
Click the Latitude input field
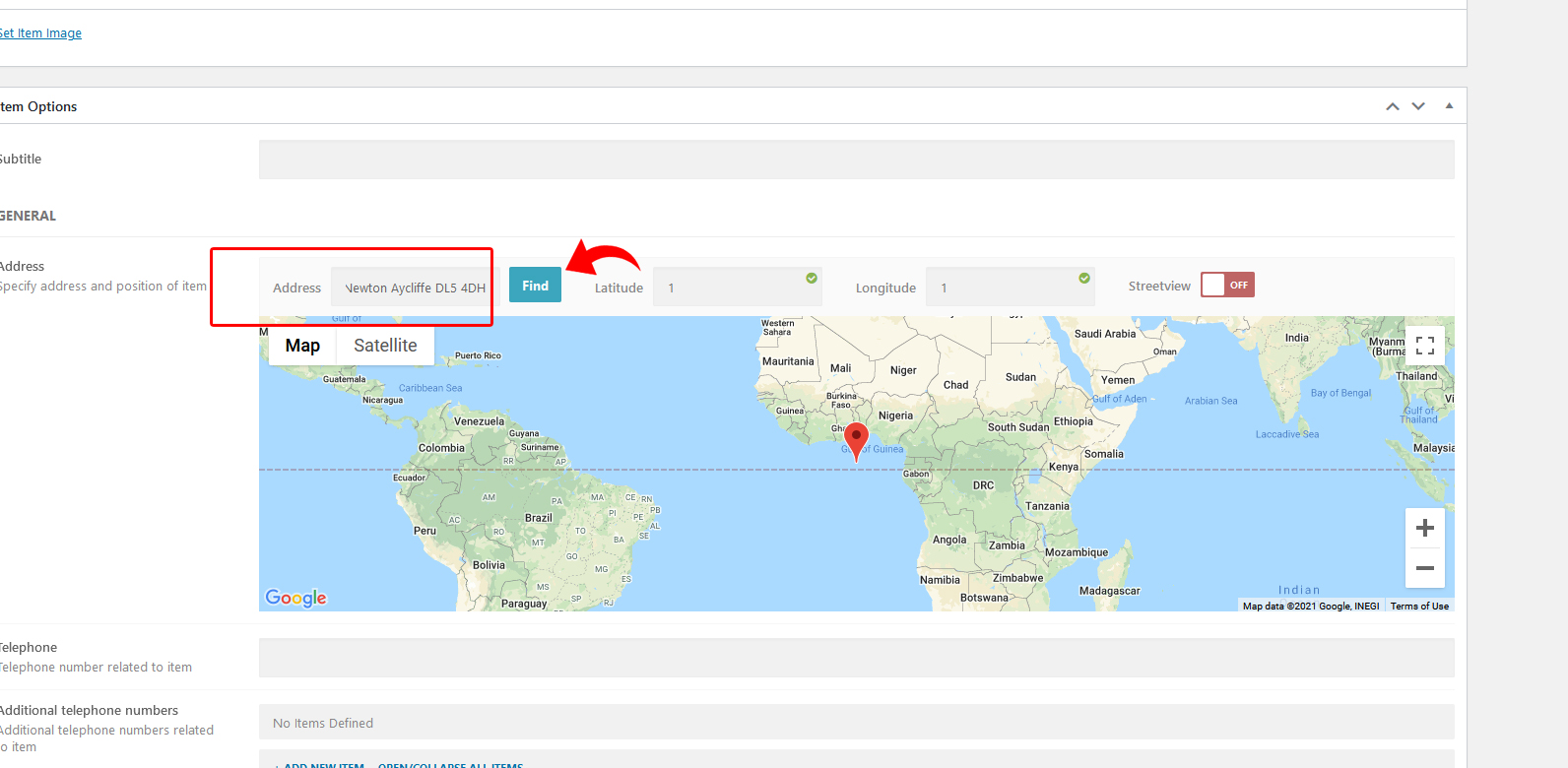click(x=737, y=288)
